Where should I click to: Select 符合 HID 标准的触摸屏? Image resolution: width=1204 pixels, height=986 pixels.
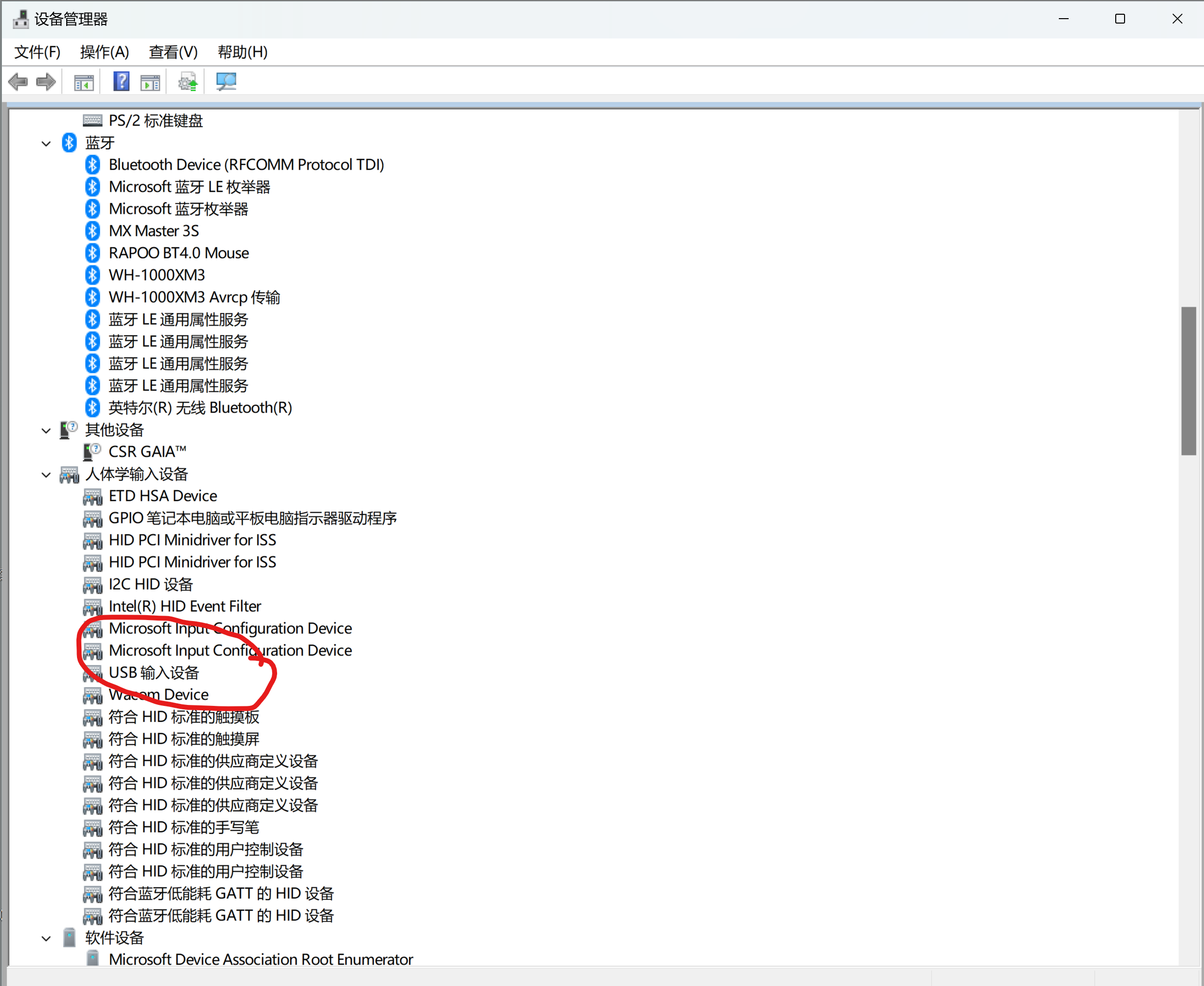click(184, 739)
